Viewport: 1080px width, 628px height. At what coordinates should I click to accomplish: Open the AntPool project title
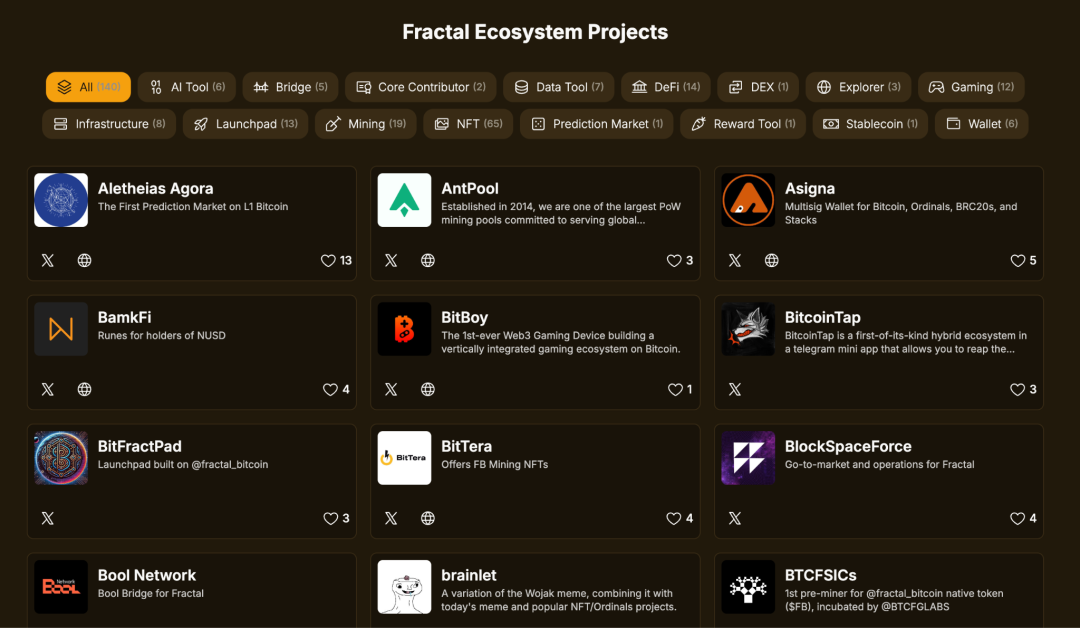(x=470, y=189)
